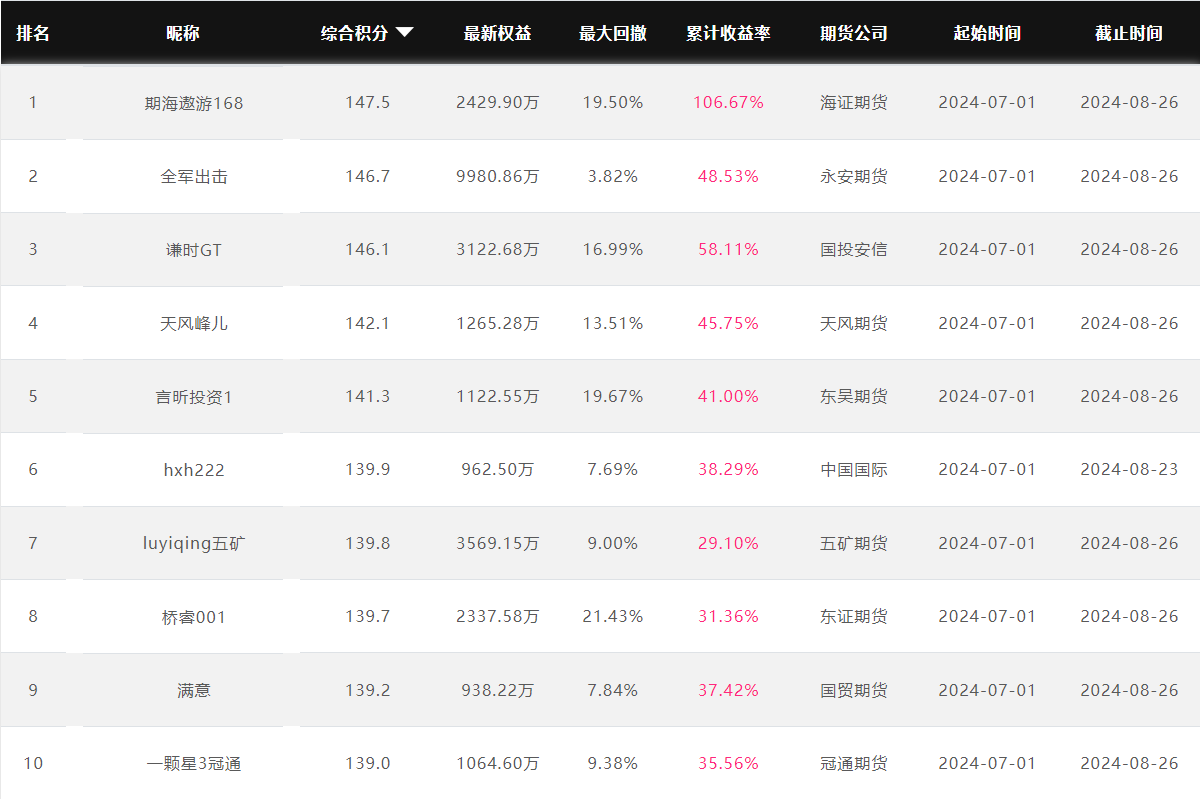Click the 起始时间 column header
This screenshot has height=799, width=1200.
[x=987, y=33]
